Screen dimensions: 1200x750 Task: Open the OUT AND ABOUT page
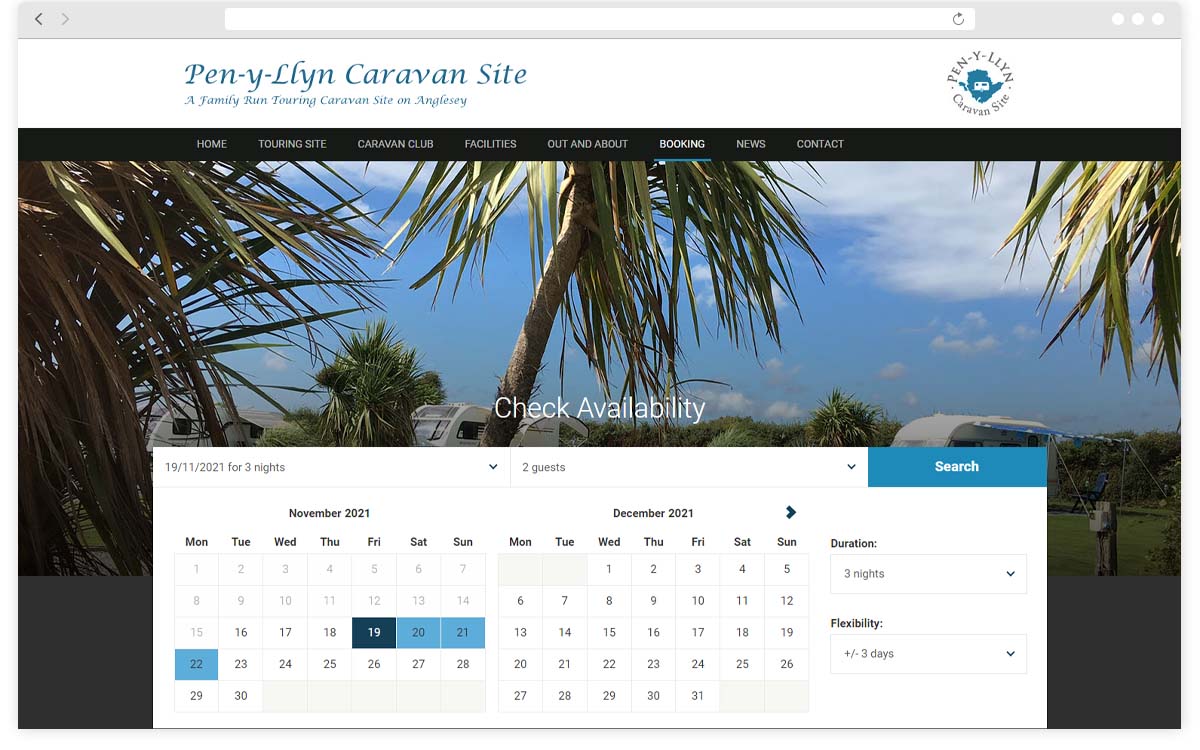(588, 144)
